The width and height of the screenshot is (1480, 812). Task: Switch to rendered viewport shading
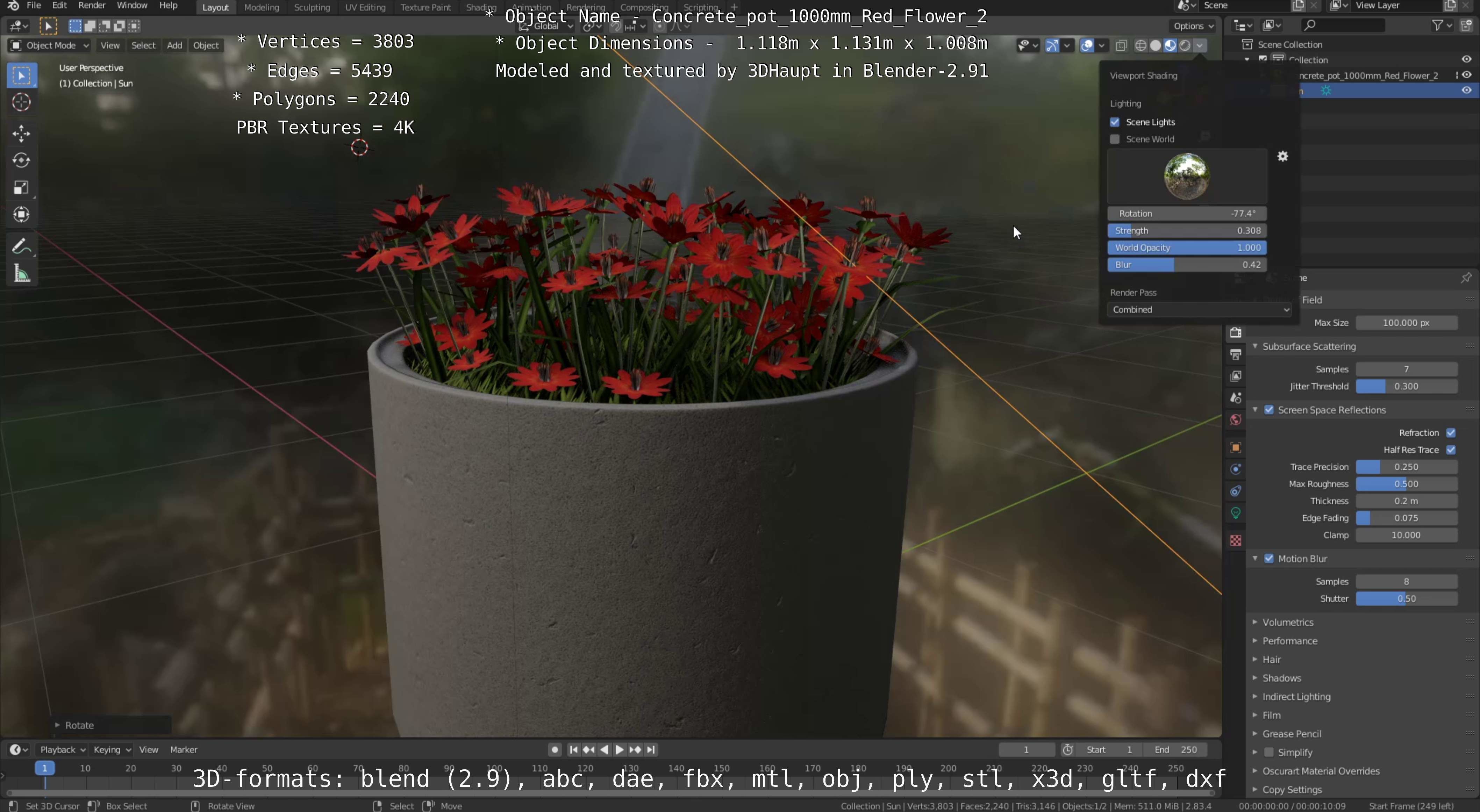tap(1185, 45)
